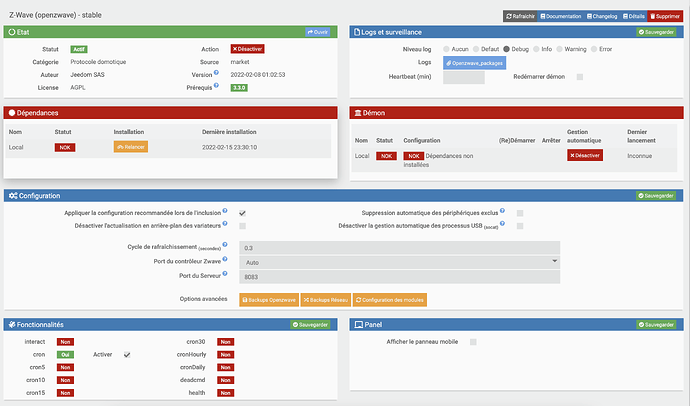This screenshot has height=406, width=690.
Task: Uncheck the cron Activer checkbox
Action: (127, 355)
